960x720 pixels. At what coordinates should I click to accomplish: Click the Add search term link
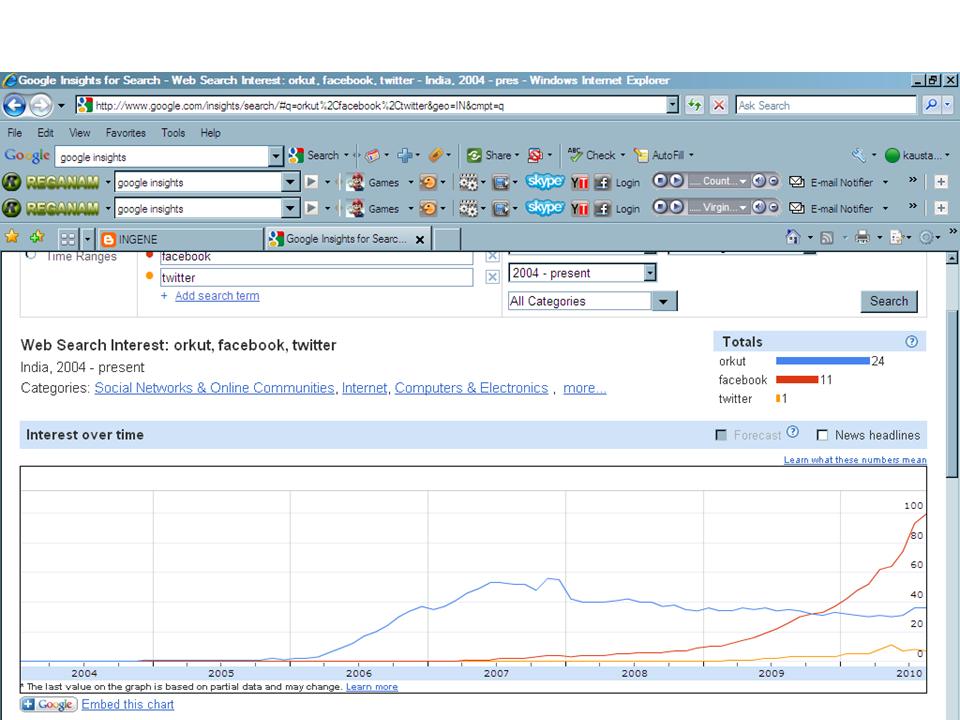tap(217, 296)
